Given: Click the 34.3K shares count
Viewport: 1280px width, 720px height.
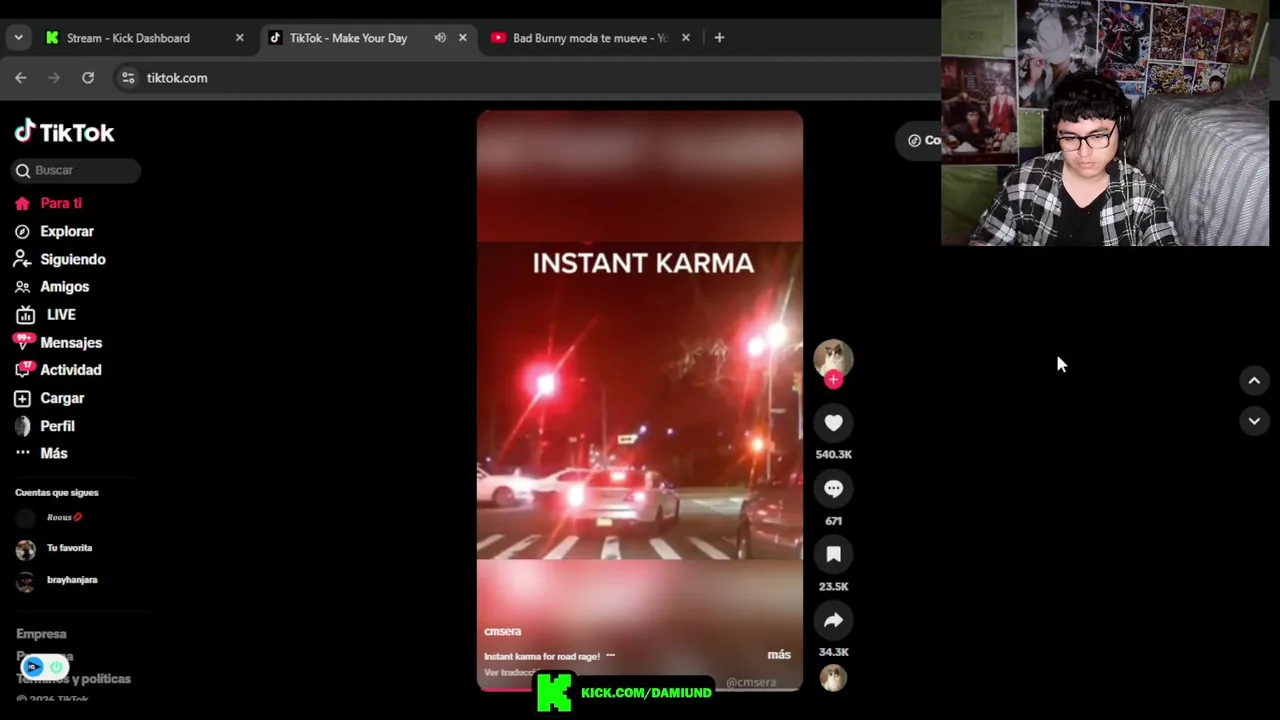Looking at the screenshot, I should [833, 652].
